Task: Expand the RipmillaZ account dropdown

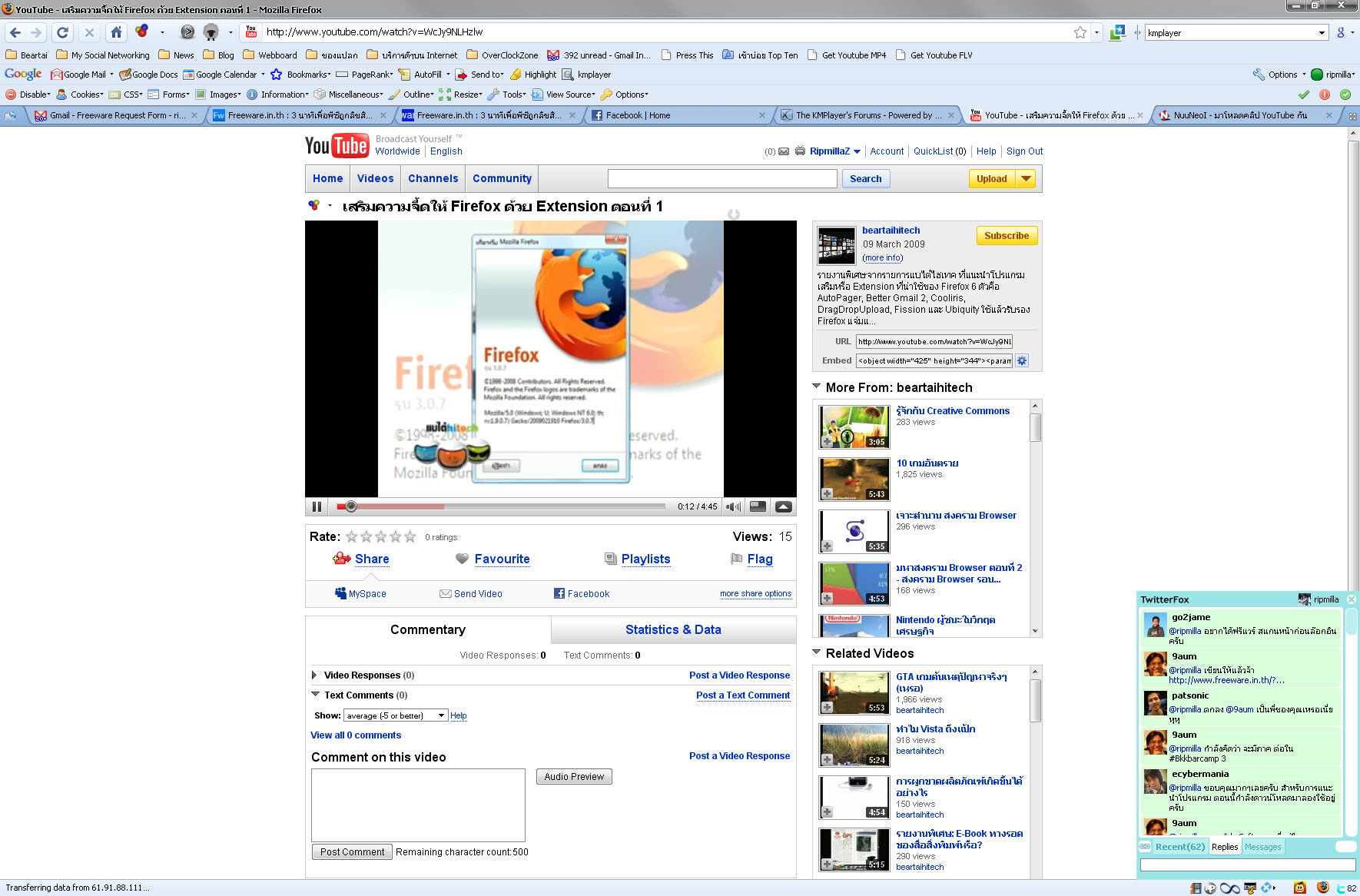Action: click(857, 152)
